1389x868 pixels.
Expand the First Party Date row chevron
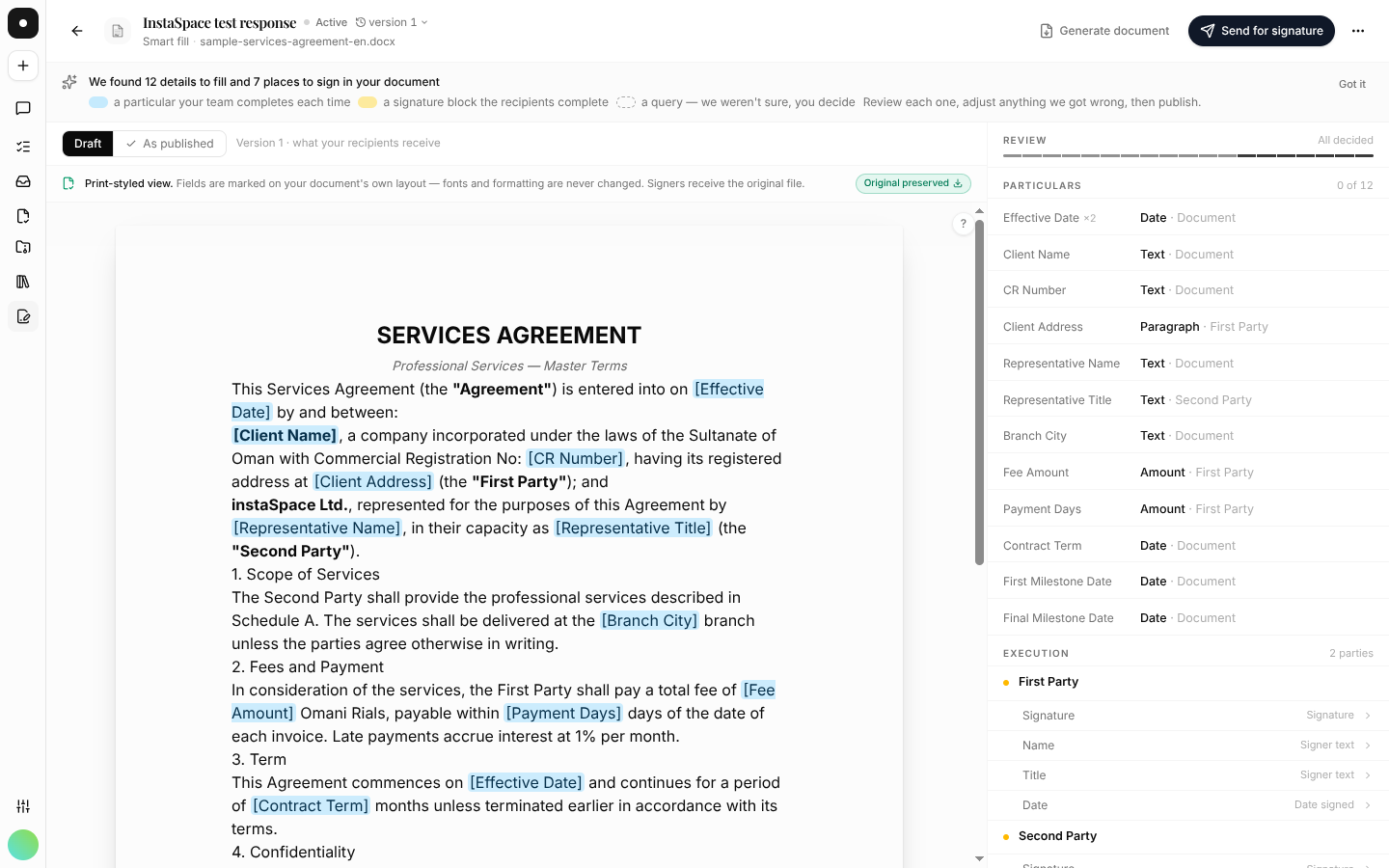tap(1368, 805)
